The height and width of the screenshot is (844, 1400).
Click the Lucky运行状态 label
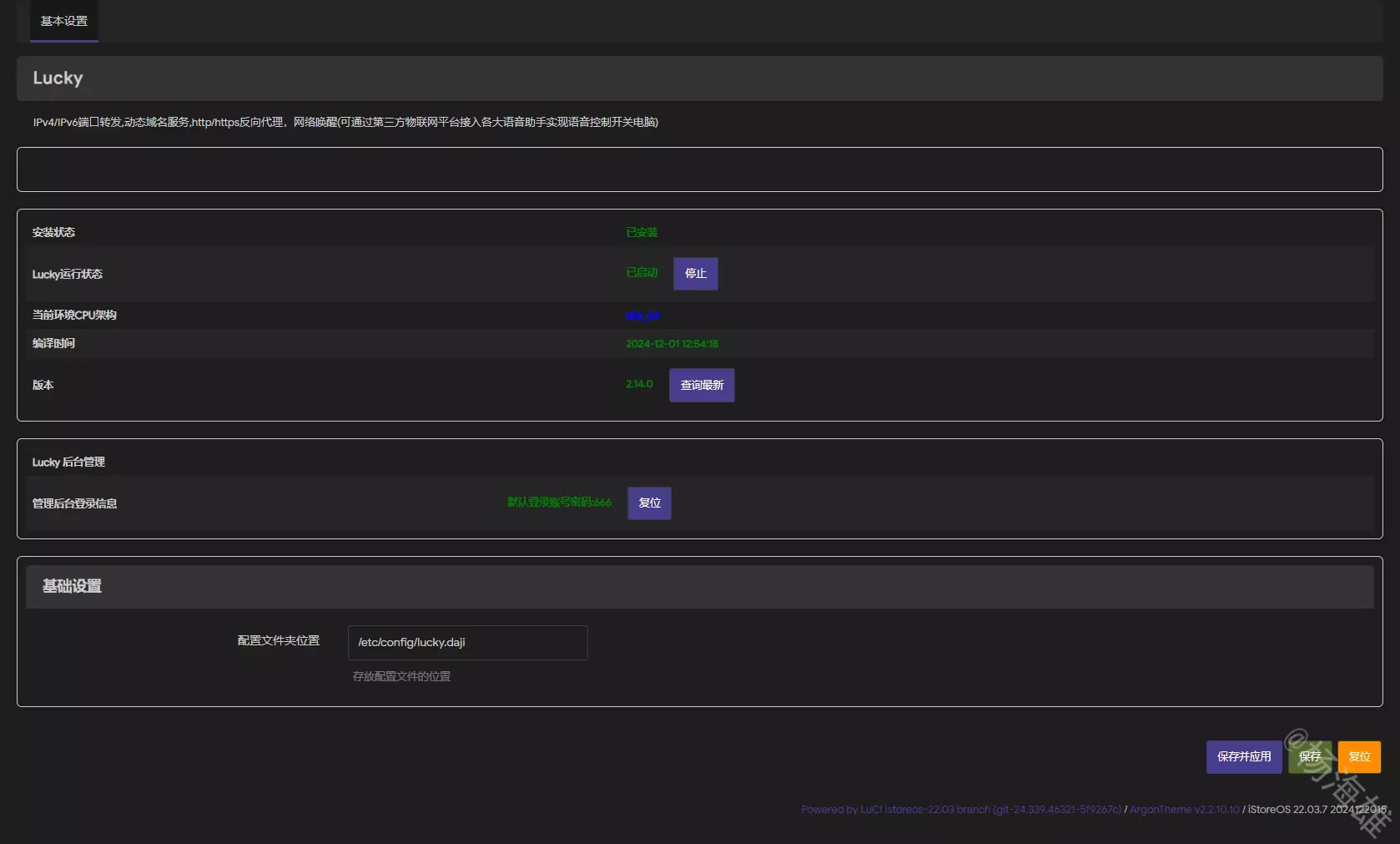[x=68, y=274]
